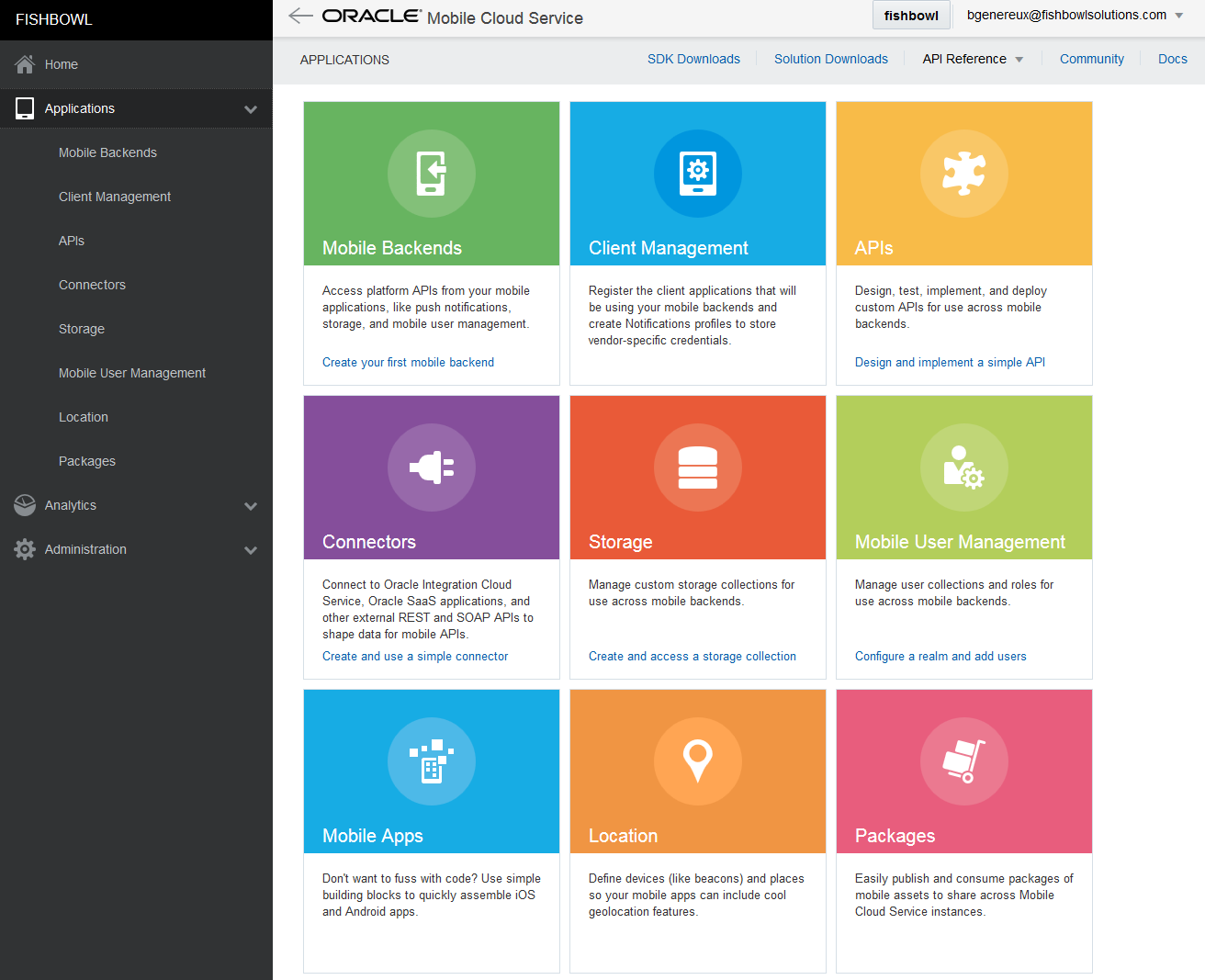Select Mobile Backends in the sidebar
Image resolution: width=1205 pixels, height=980 pixels.
click(x=107, y=152)
